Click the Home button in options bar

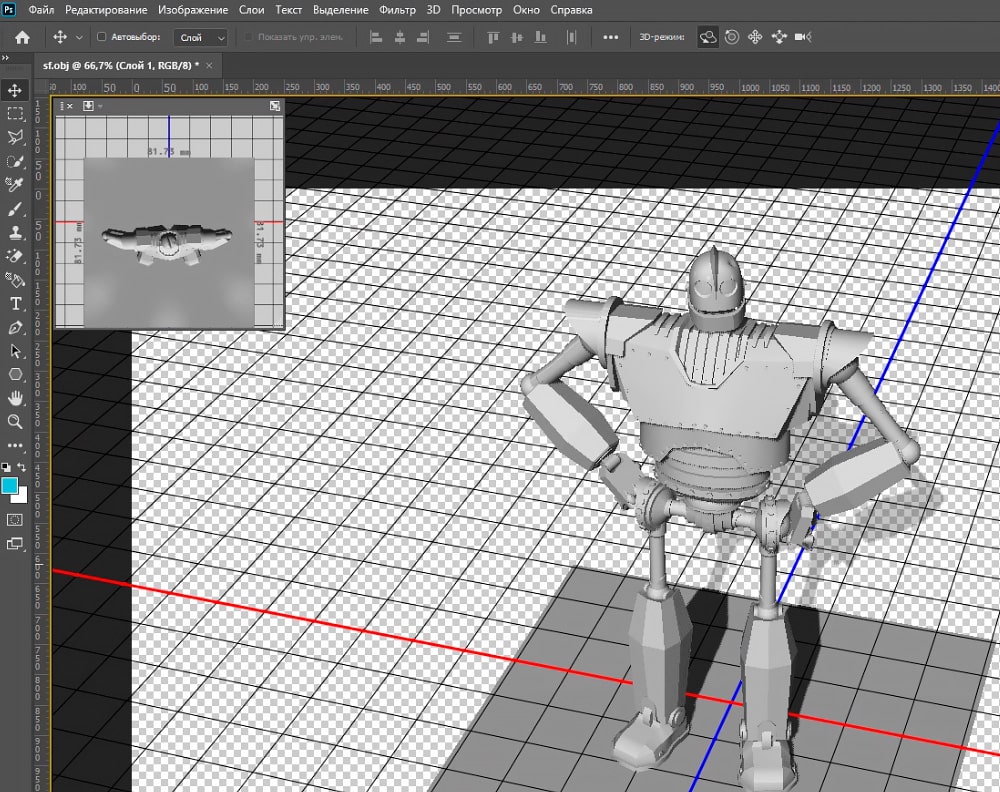point(22,37)
